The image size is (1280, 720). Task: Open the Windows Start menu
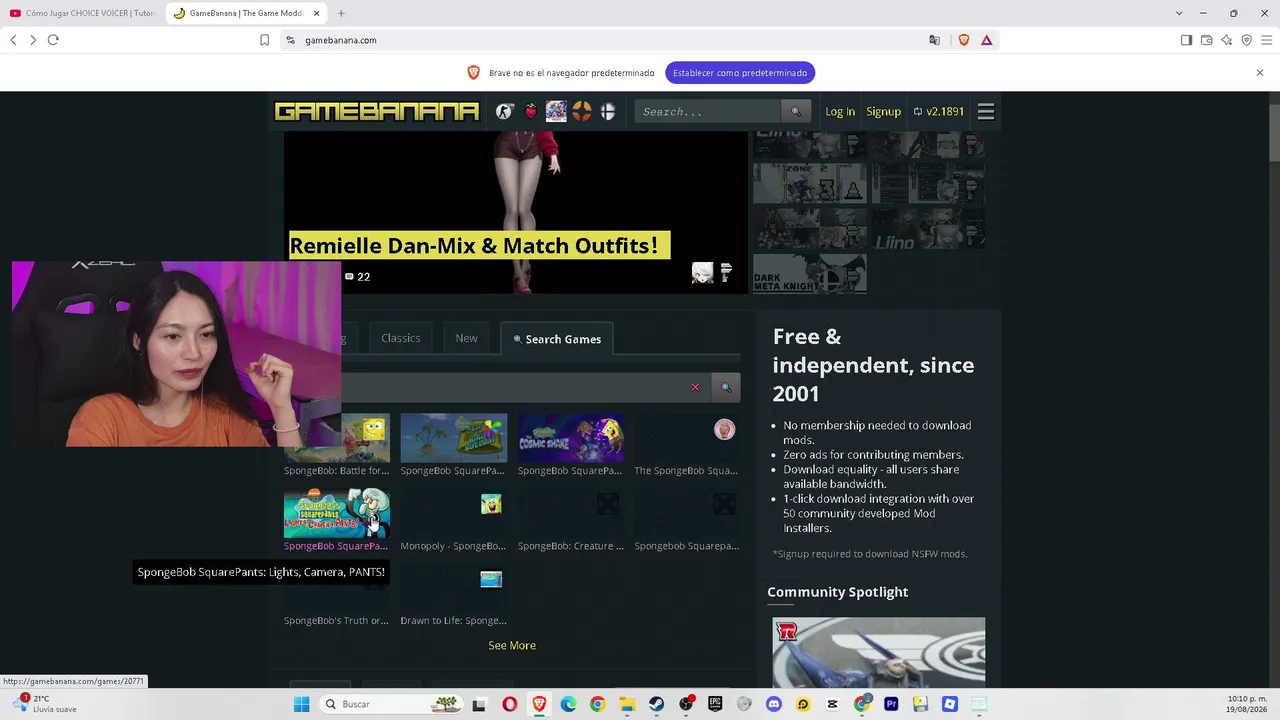(301, 704)
